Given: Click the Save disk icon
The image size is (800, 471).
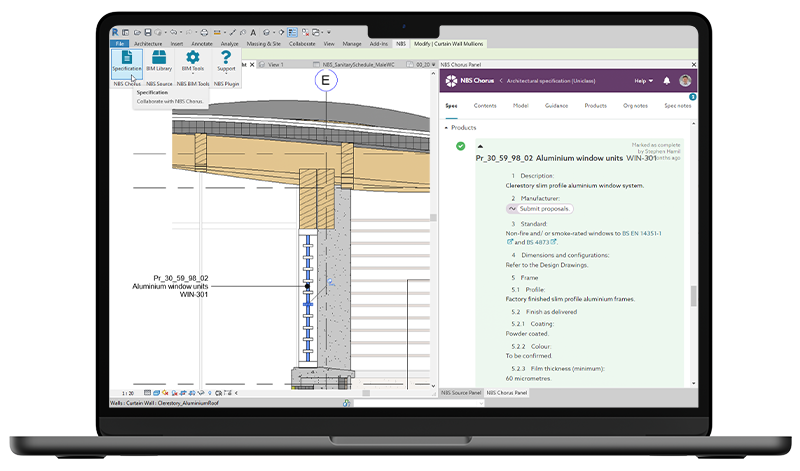Looking at the screenshot, I should (x=147, y=32).
